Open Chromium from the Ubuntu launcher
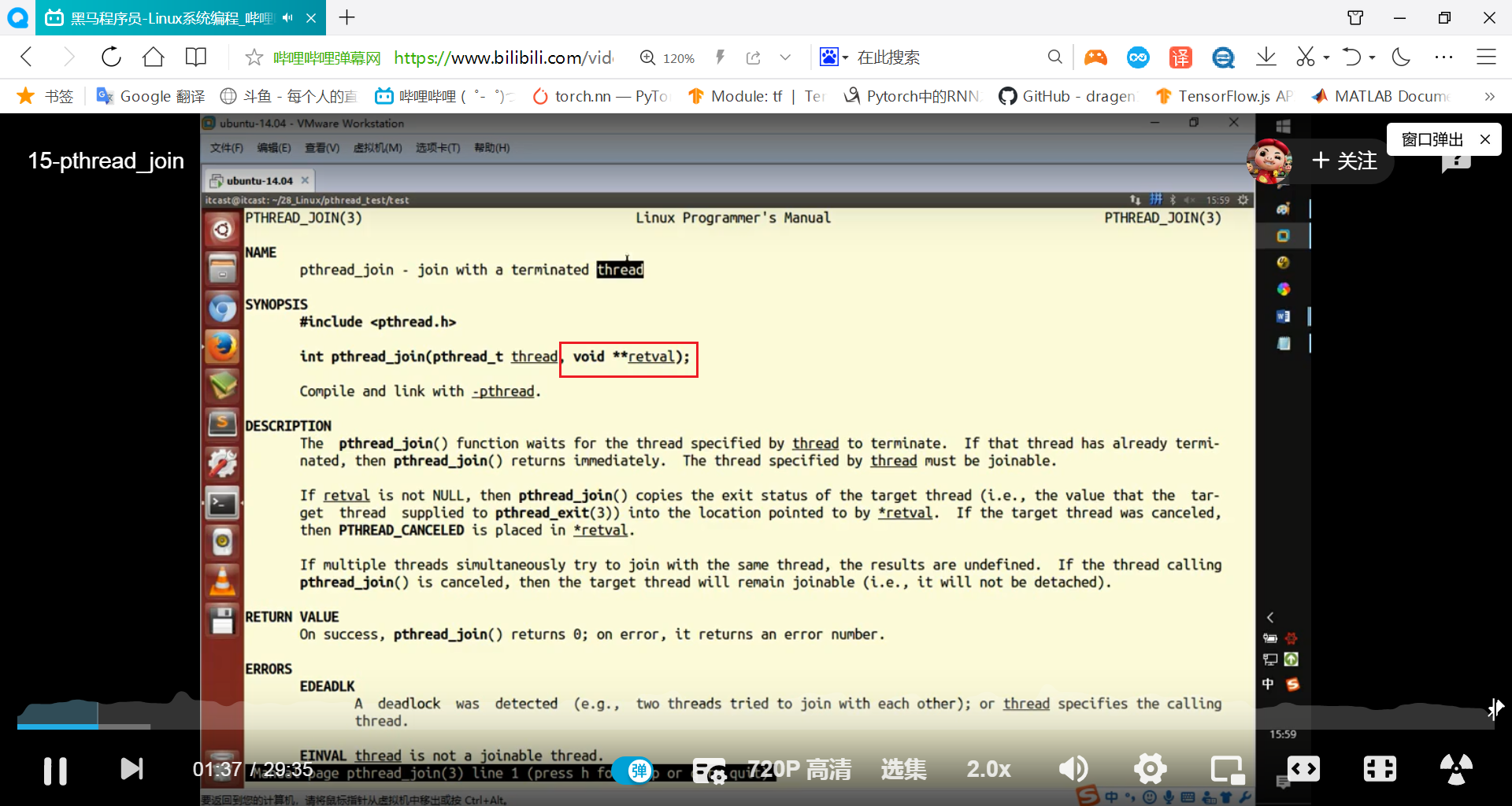Image resolution: width=1512 pixels, height=806 pixels. tap(222, 308)
